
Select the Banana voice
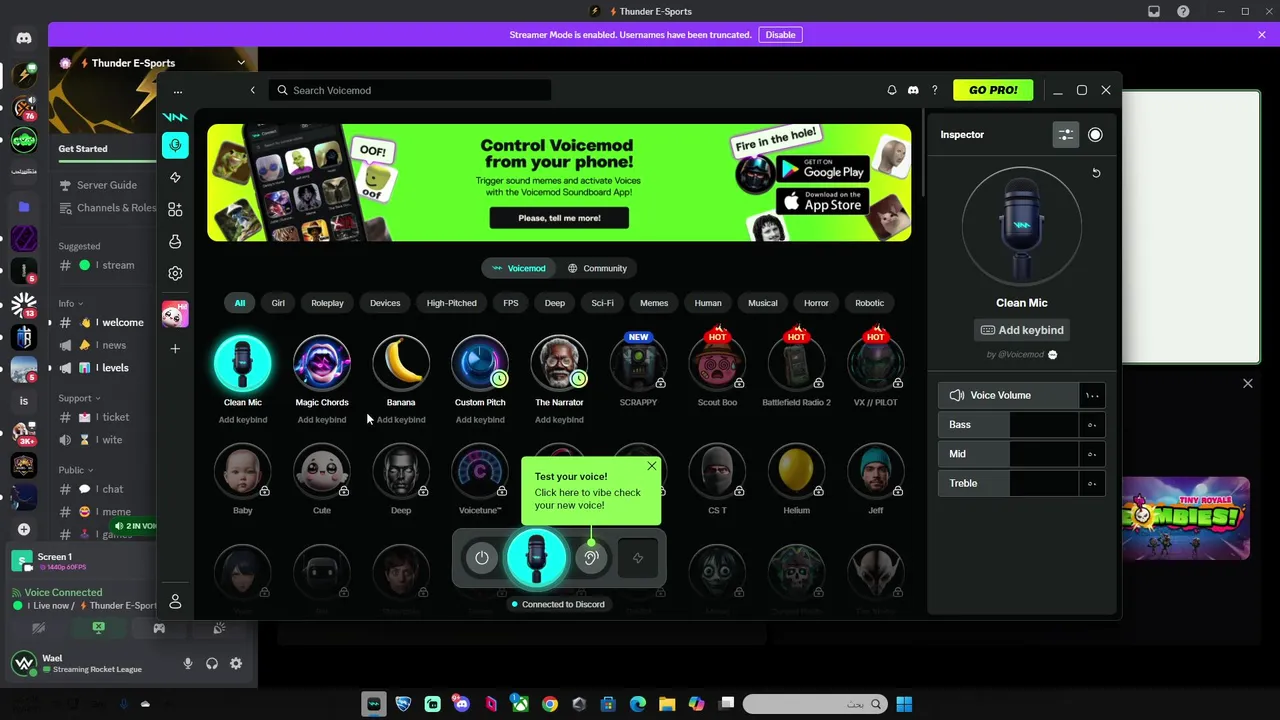click(401, 363)
